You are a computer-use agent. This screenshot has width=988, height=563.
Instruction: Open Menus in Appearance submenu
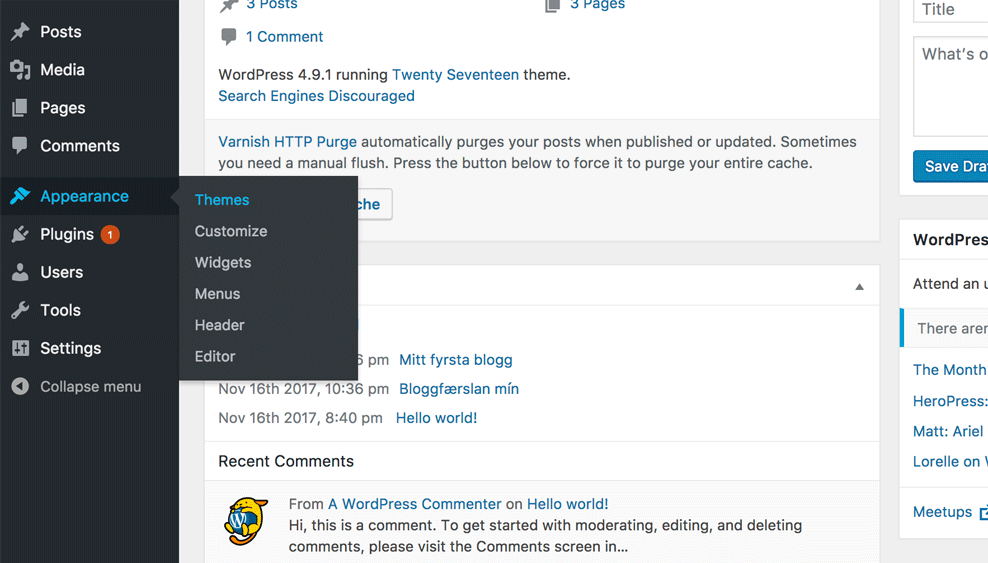(x=217, y=293)
